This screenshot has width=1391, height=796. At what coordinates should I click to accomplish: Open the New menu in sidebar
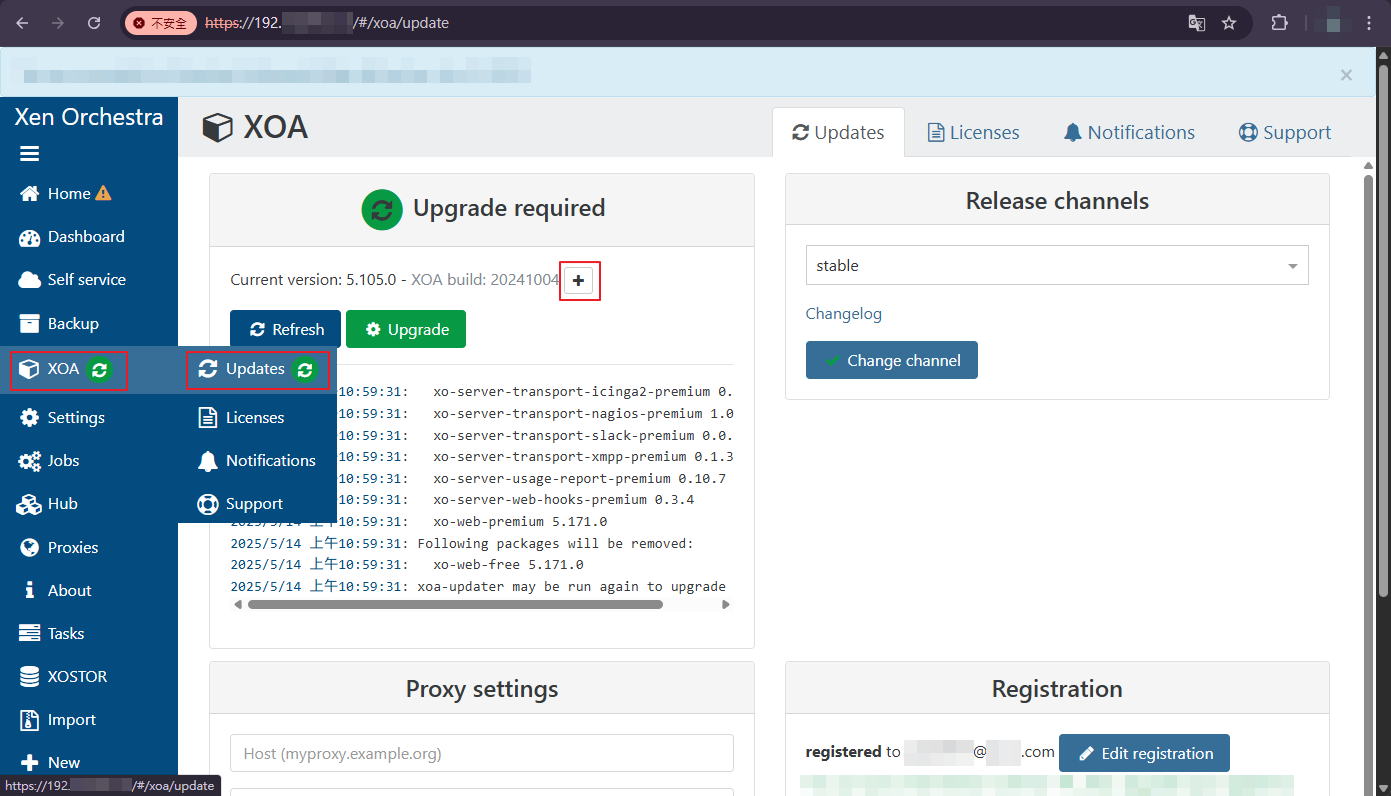[x=50, y=763]
